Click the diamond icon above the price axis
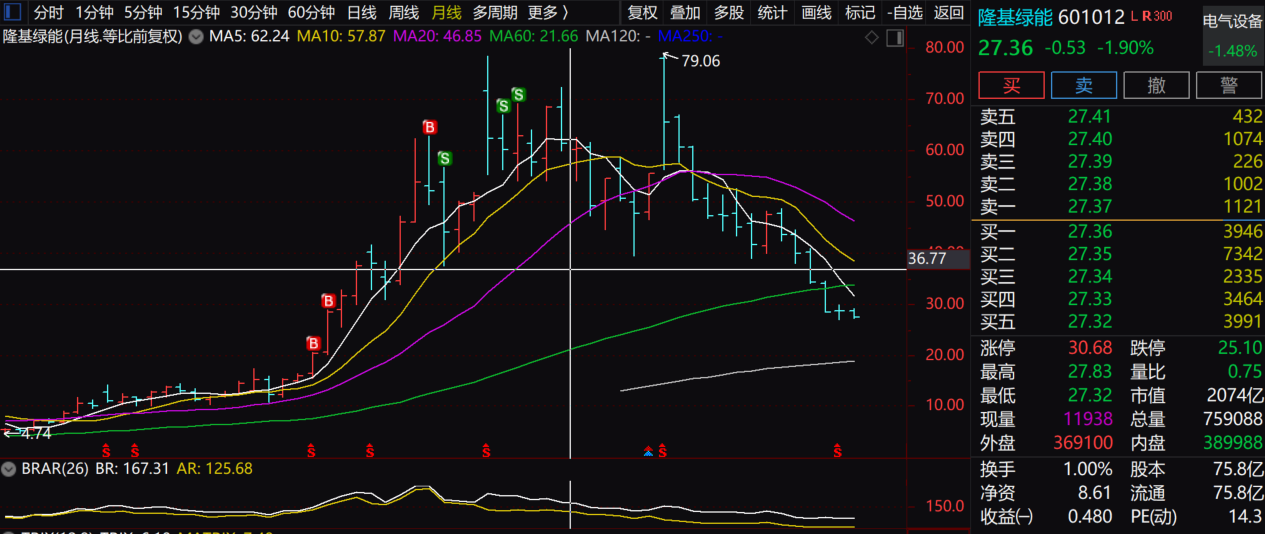Image resolution: width=1265 pixels, height=534 pixels. [x=871, y=38]
